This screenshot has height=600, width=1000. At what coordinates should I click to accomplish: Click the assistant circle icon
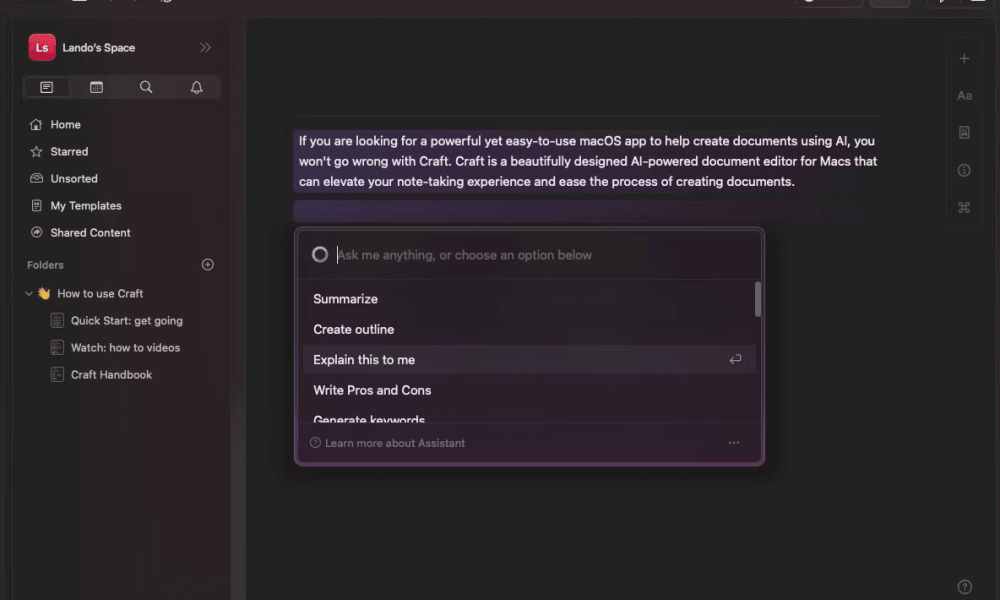click(320, 255)
